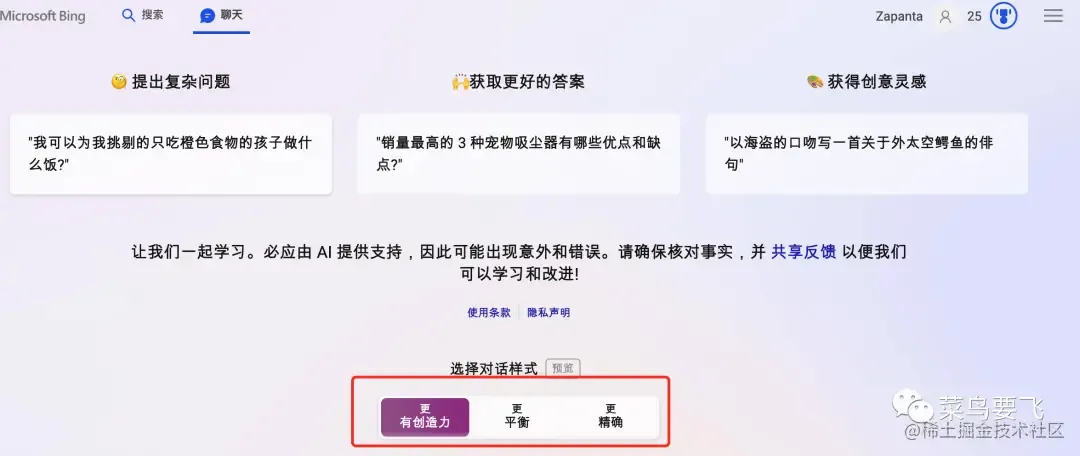Click the orange food kids example card
Viewport: 1080px width, 456px height.
coord(171,154)
